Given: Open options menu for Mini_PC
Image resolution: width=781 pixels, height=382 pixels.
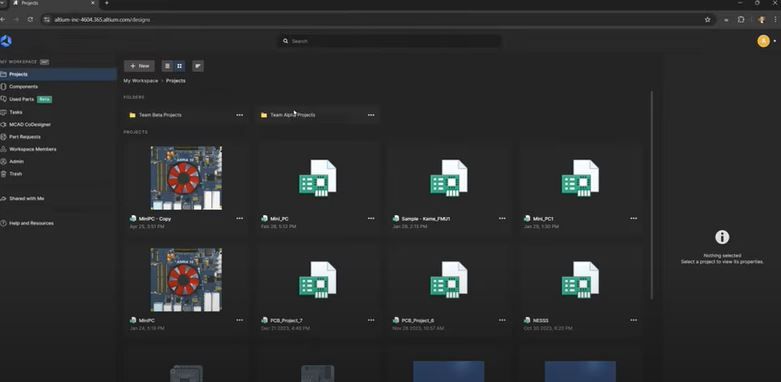Looking at the screenshot, I should 371,218.
